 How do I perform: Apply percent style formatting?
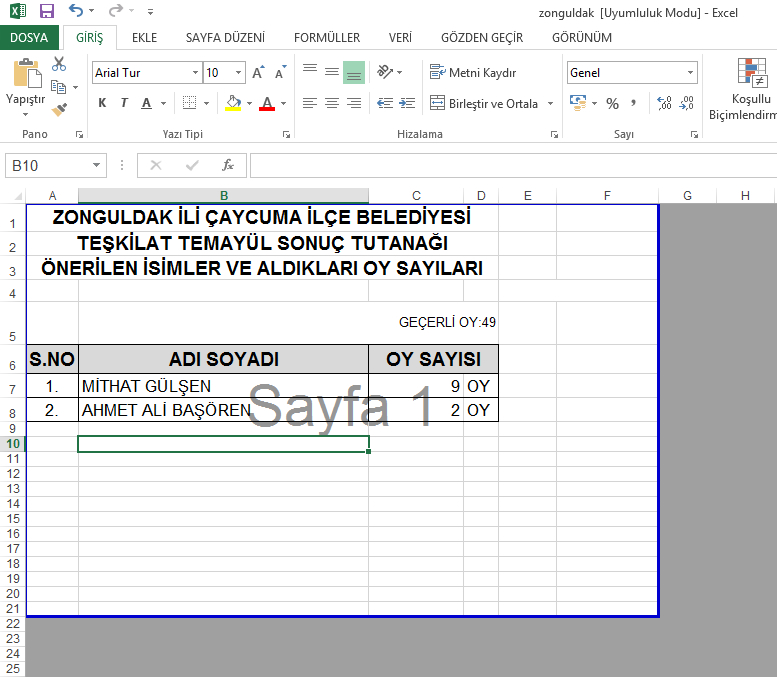coord(612,104)
